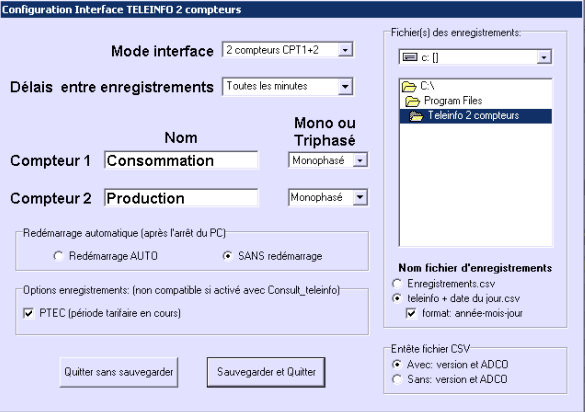Click the C:\ folder icon
The width and height of the screenshot is (585, 412).
coord(409,87)
